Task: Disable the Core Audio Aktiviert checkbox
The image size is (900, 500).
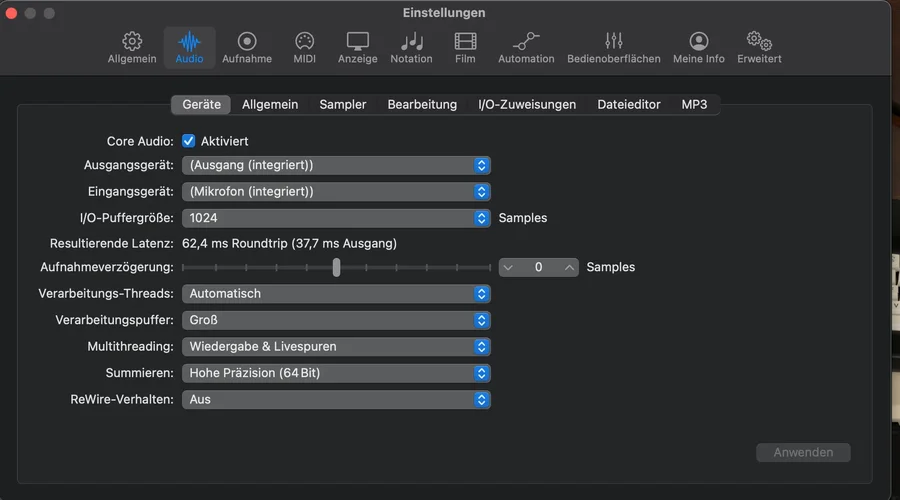Action: [x=189, y=141]
